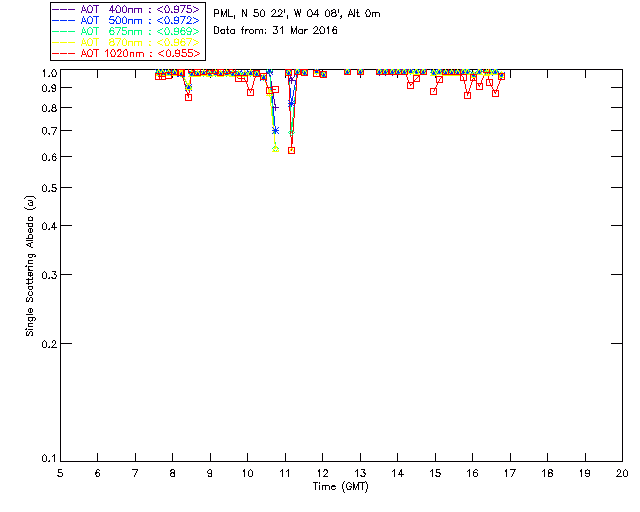Click the AOT 400nm legend entry
The image size is (640, 512).
[x=126, y=9]
